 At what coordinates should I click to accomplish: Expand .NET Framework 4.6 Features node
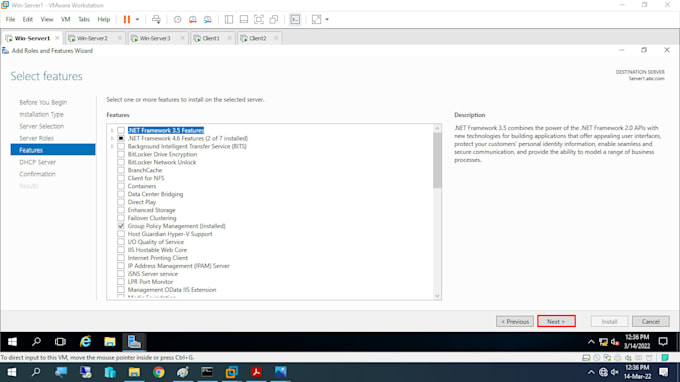pos(112,138)
